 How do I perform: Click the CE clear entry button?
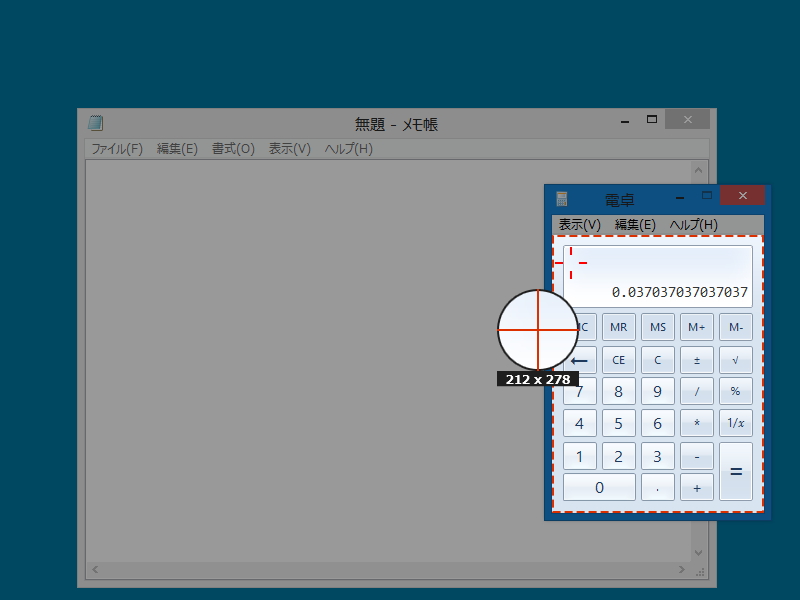pos(618,360)
